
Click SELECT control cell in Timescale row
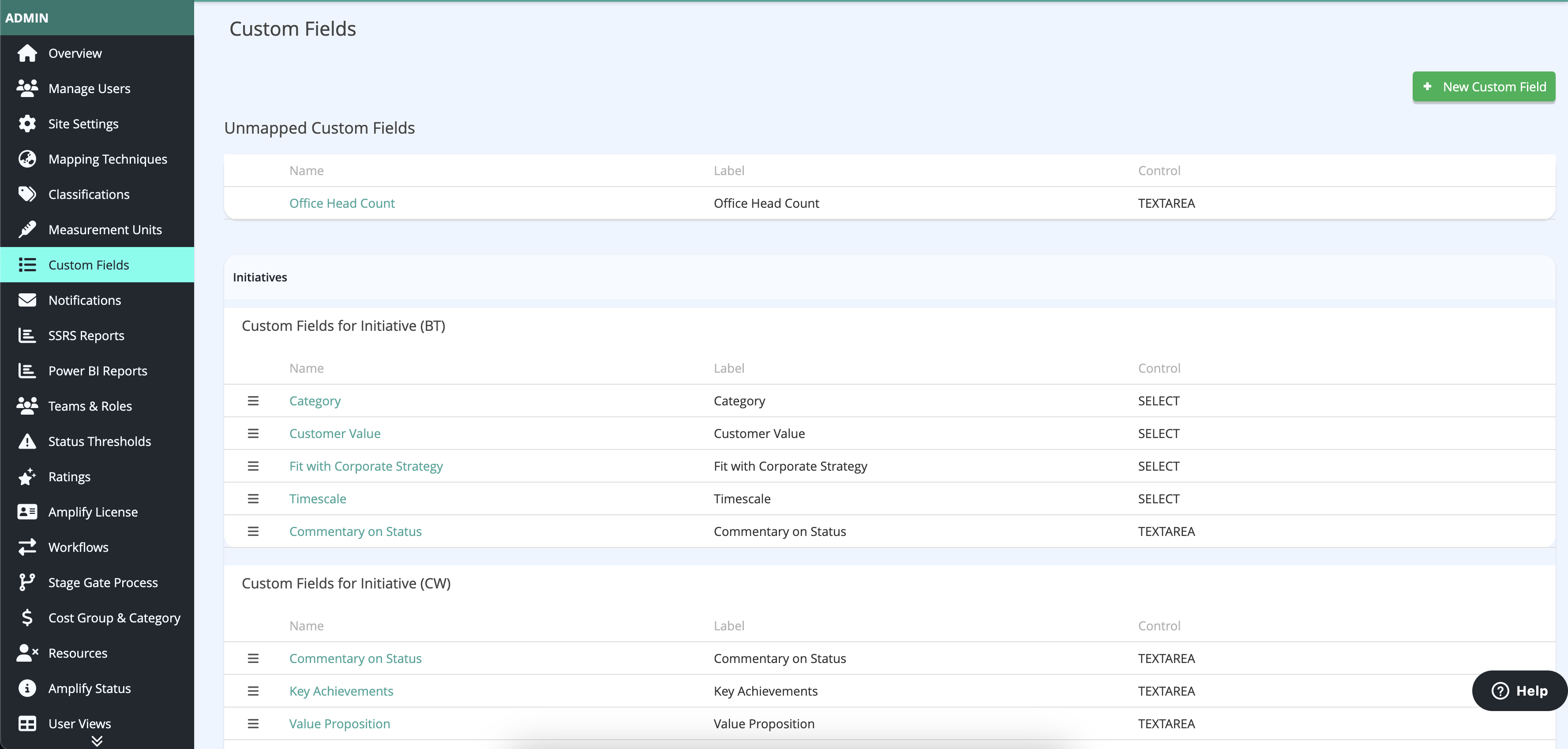click(x=1158, y=499)
